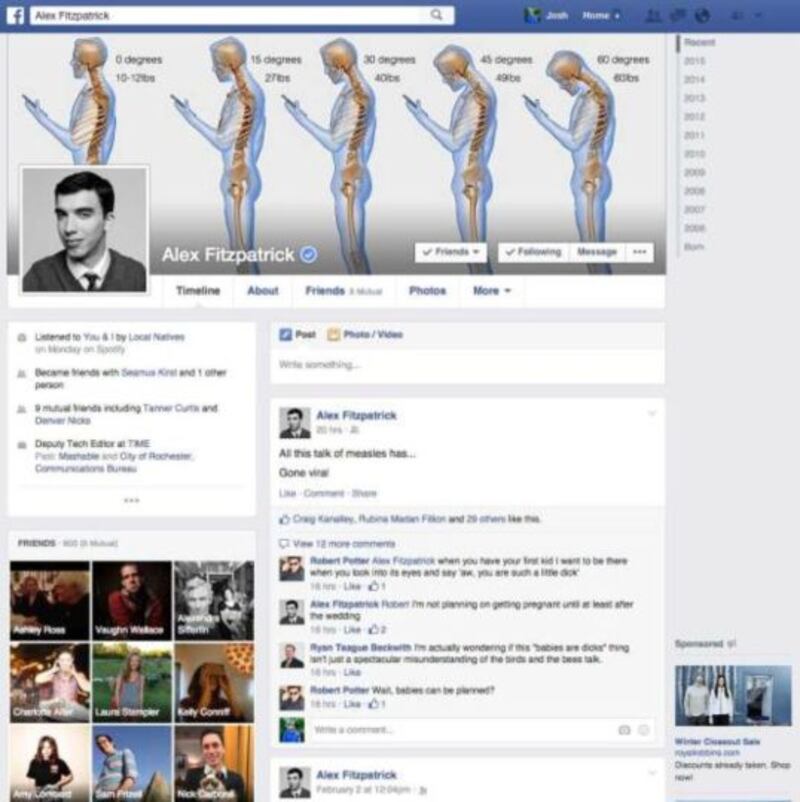Viewport: 800px width, 802px height.
Task: Expand the three-dots menu beside Message
Action: pyautogui.click(x=640, y=252)
